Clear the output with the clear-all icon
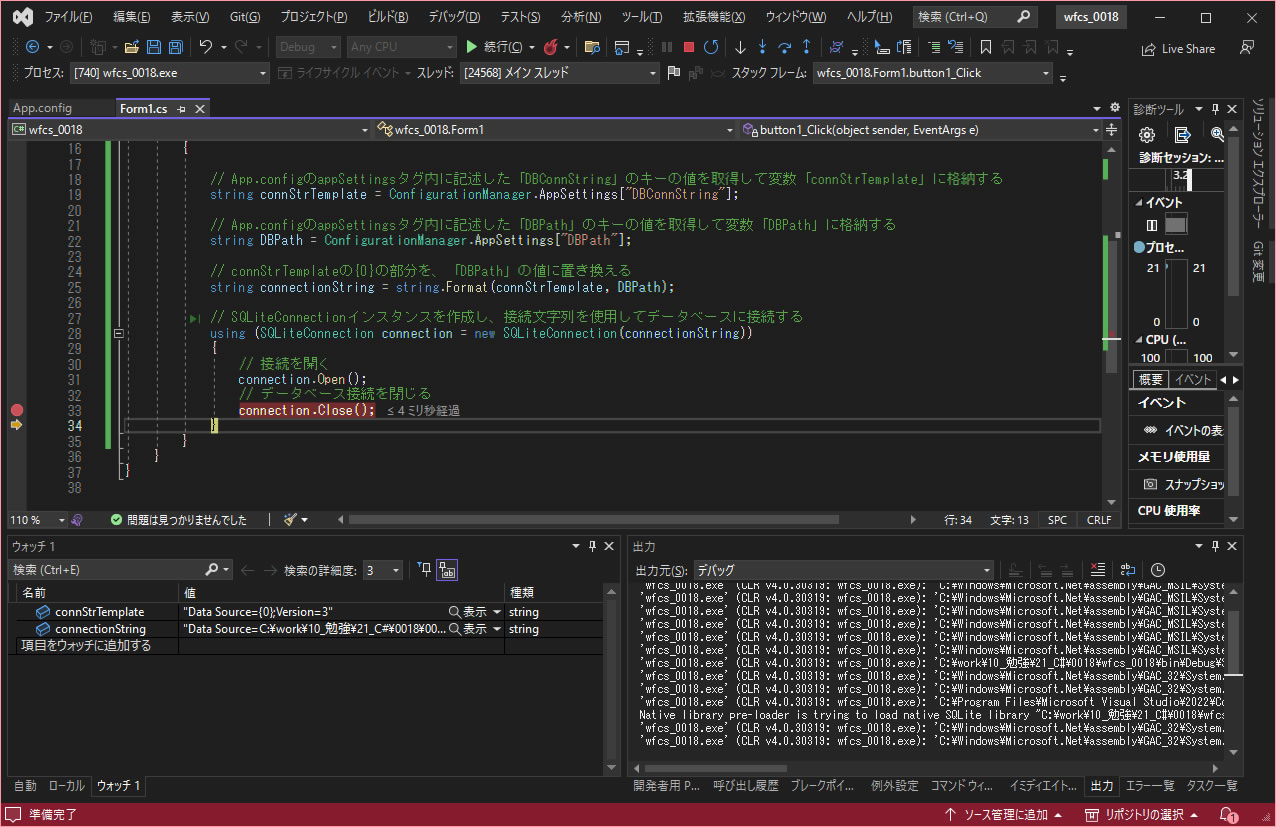Viewport: 1276px width, 827px height. [x=1097, y=568]
